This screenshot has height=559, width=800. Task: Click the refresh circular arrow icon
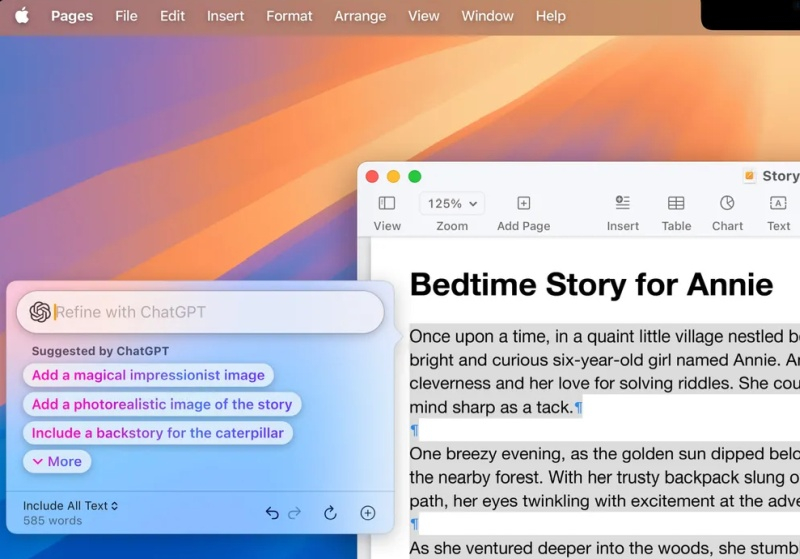pyautogui.click(x=330, y=513)
